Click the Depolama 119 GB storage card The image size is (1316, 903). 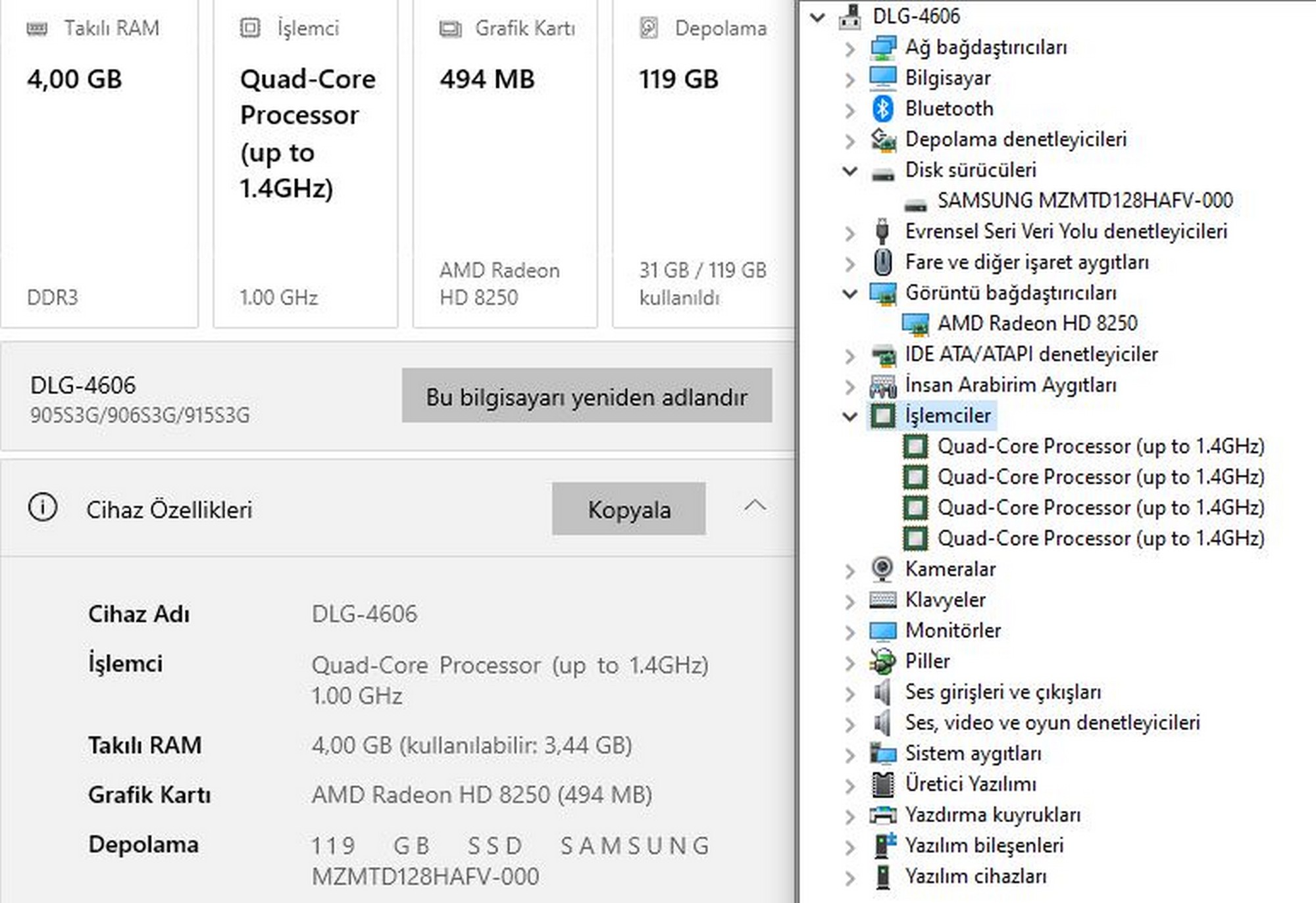(x=702, y=164)
